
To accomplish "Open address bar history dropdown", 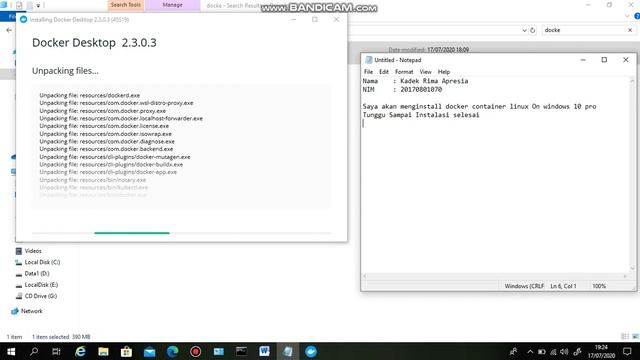I will pyautogui.click(x=524, y=30).
